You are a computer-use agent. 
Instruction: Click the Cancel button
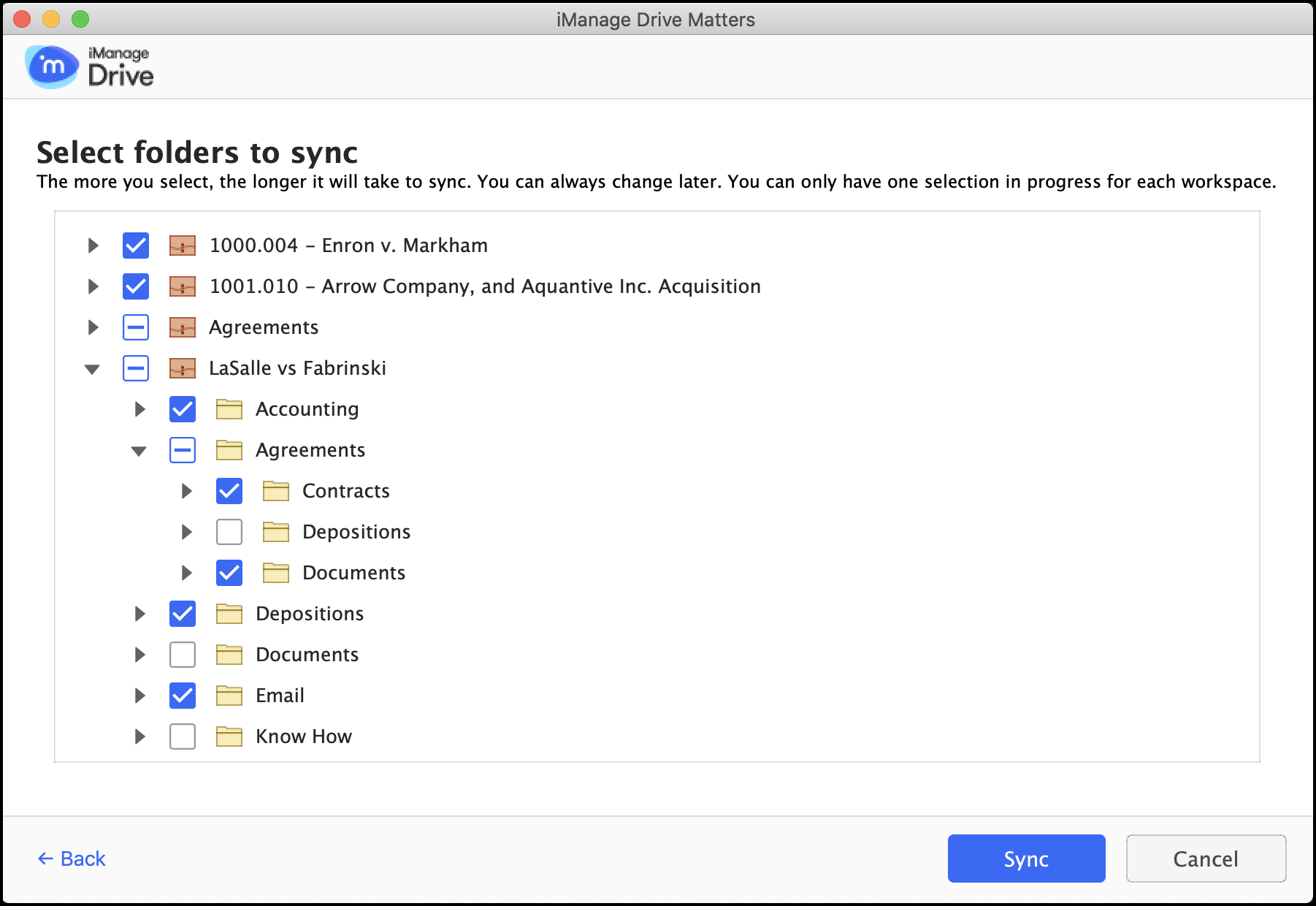[1205, 859]
